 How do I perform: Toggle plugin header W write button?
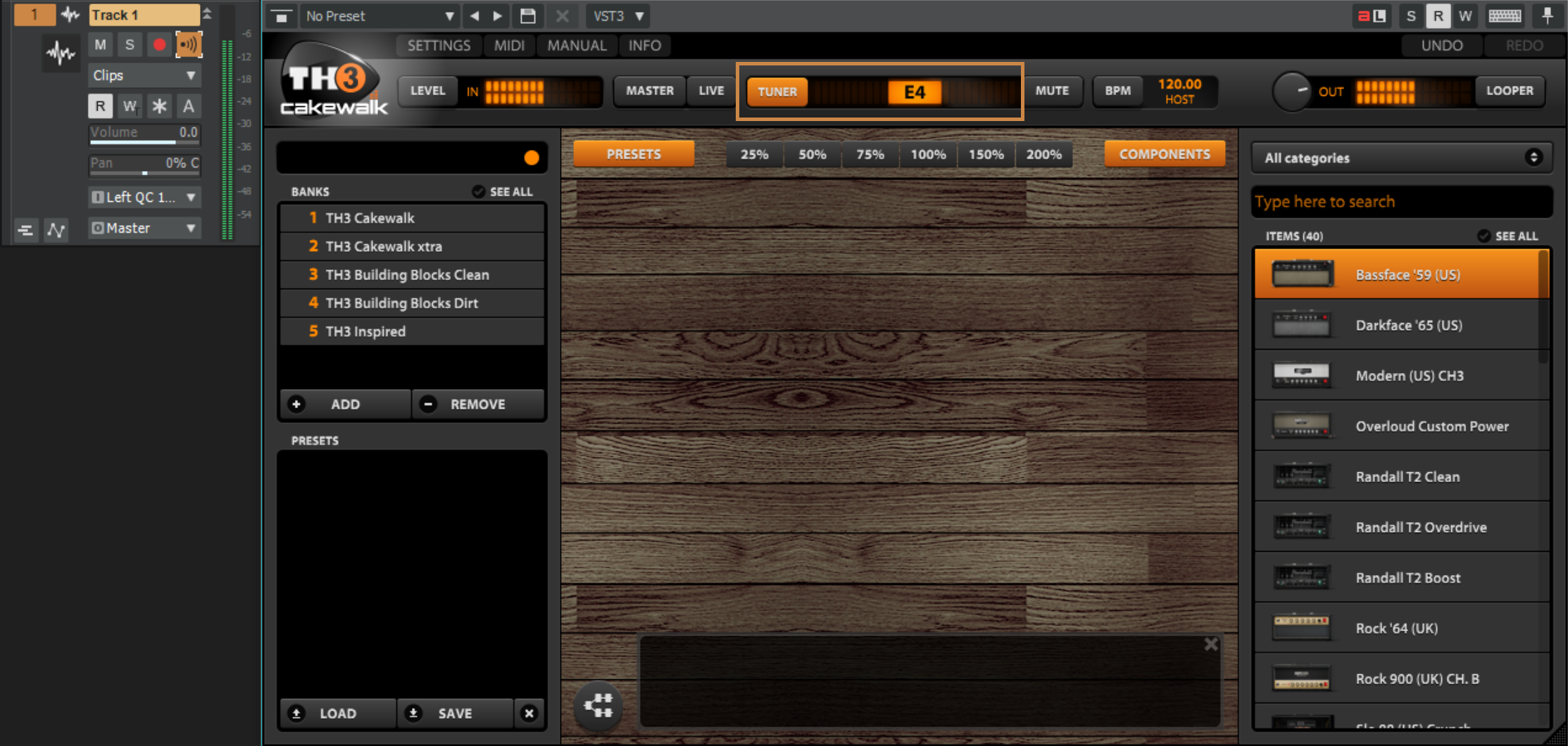click(x=1465, y=15)
